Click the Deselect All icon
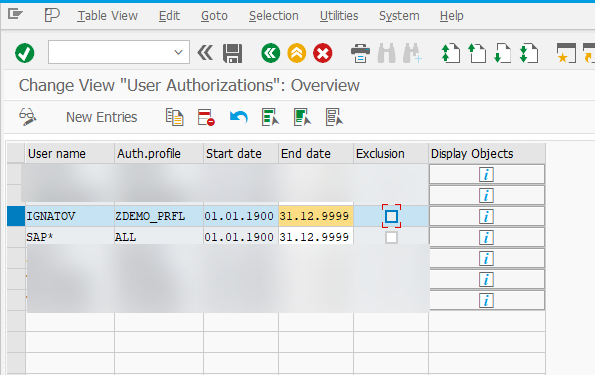Image resolution: width=595 pixels, height=375 pixels. coord(334,117)
